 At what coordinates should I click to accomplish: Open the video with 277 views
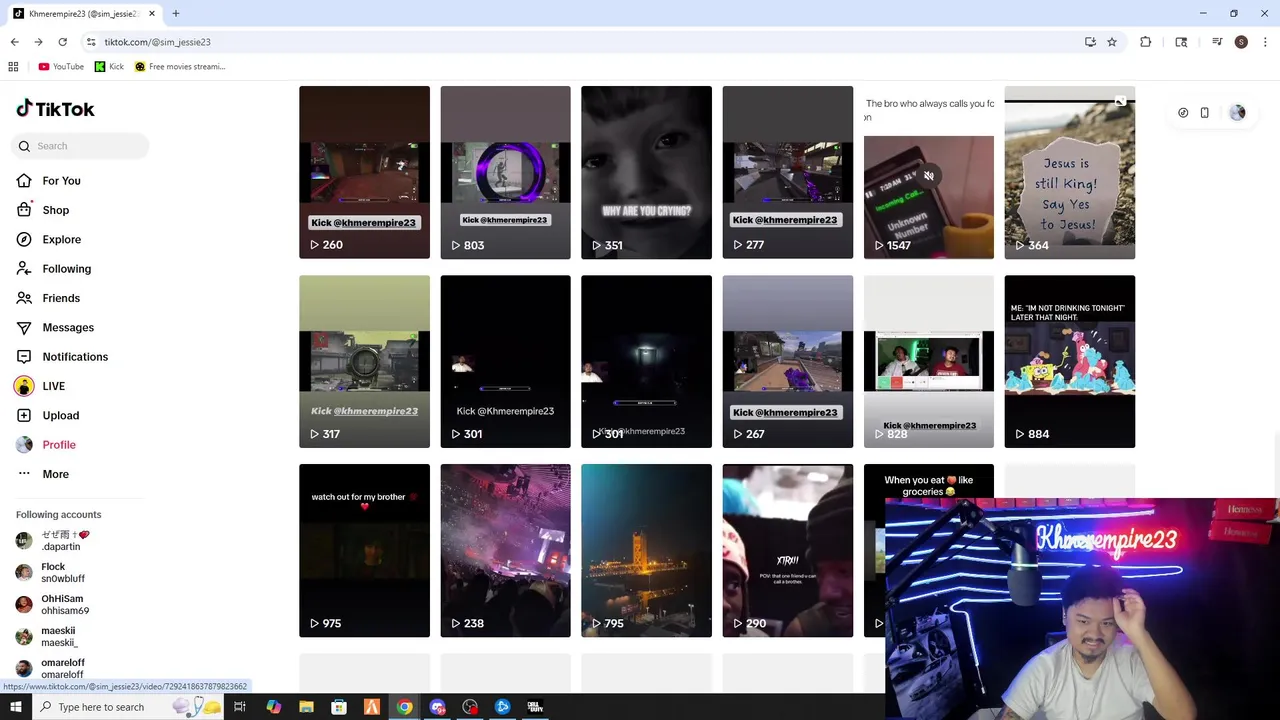tap(787, 172)
